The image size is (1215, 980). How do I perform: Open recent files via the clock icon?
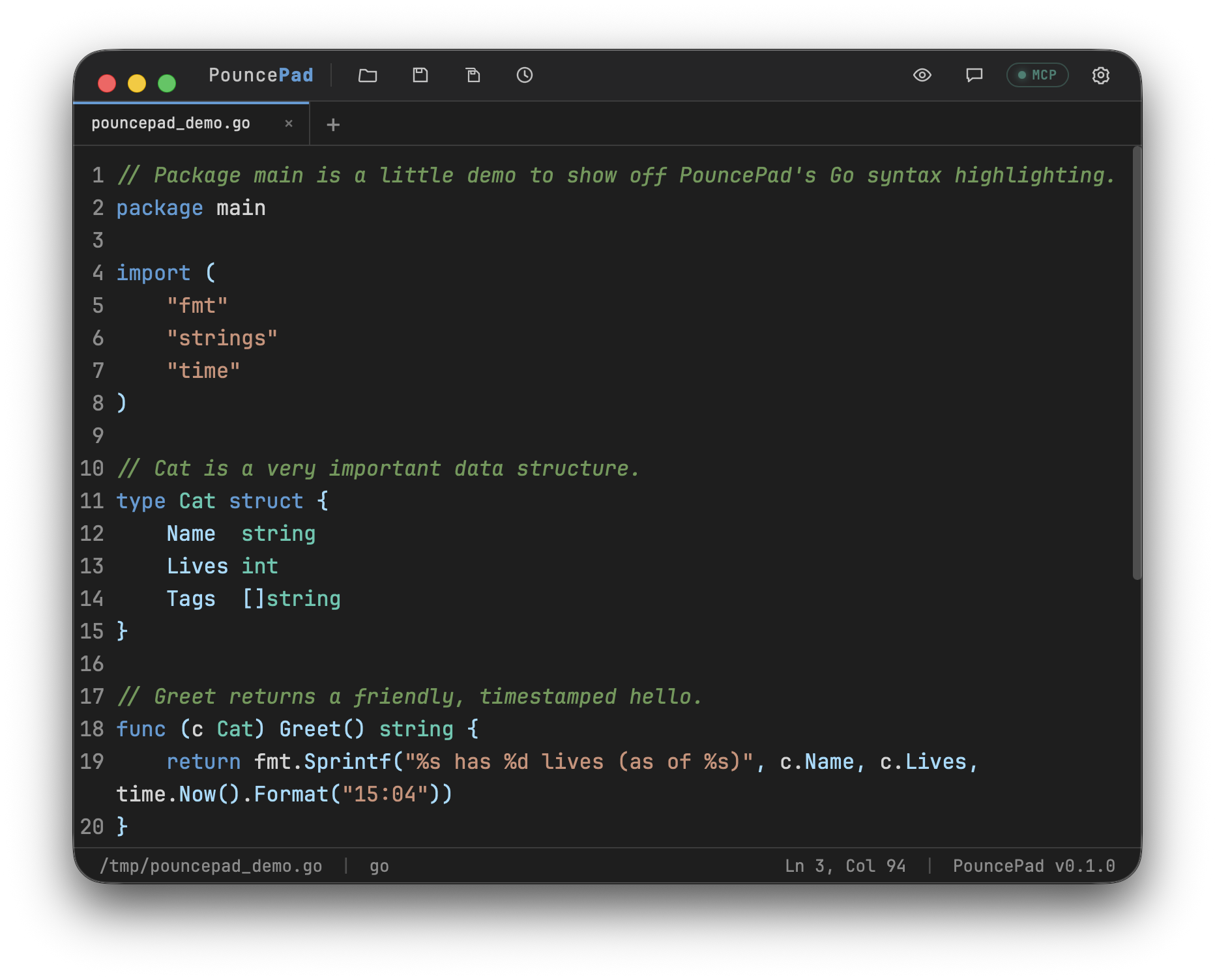525,76
